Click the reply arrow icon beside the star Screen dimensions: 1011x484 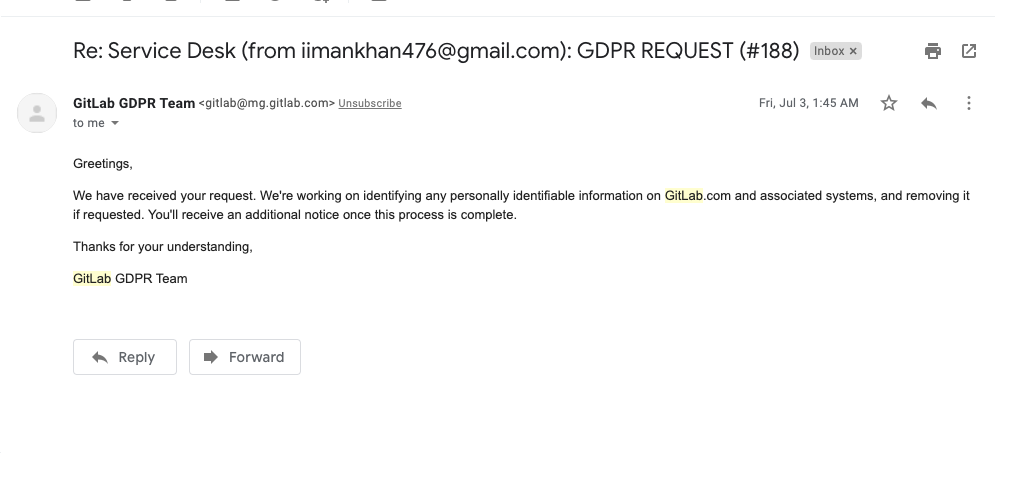point(929,103)
